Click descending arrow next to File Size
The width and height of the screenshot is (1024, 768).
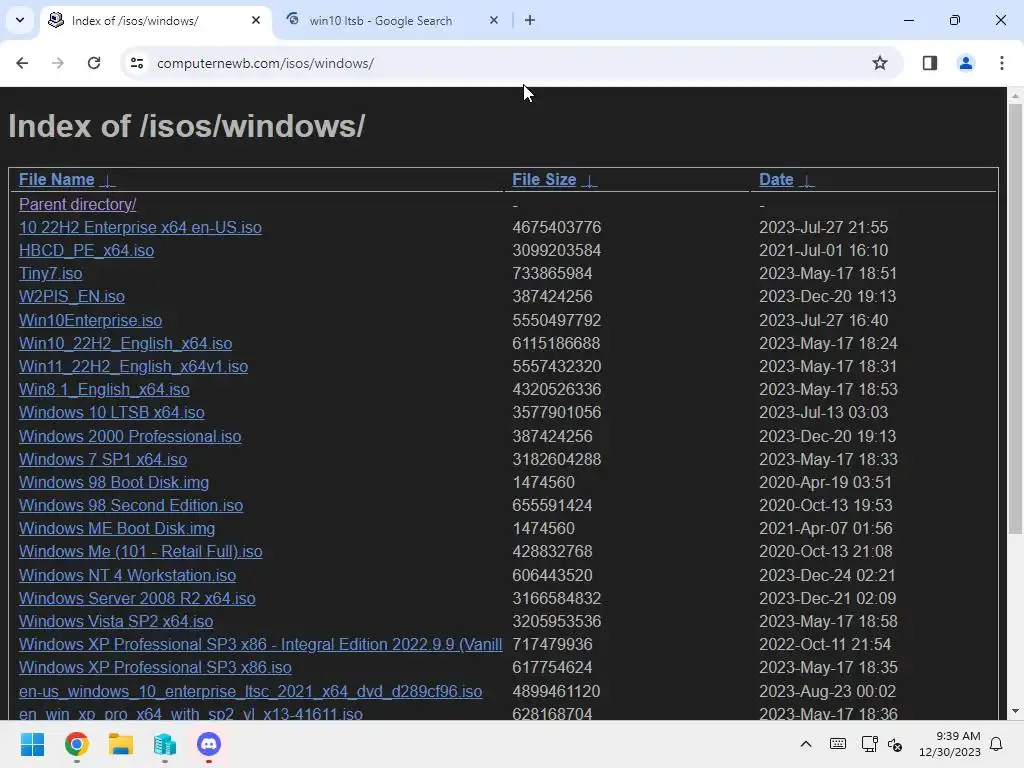pyautogui.click(x=589, y=181)
